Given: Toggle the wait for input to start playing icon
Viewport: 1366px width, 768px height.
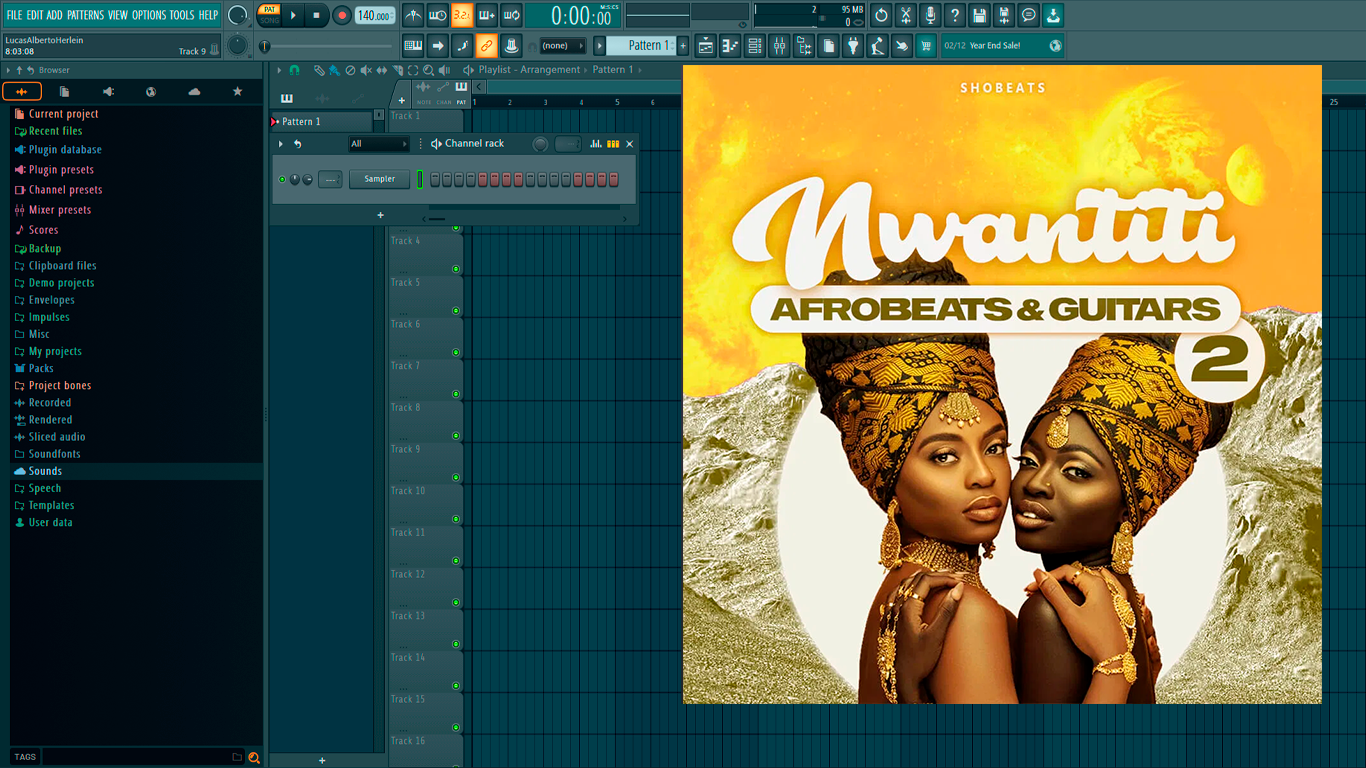Looking at the screenshot, I should (x=437, y=15).
